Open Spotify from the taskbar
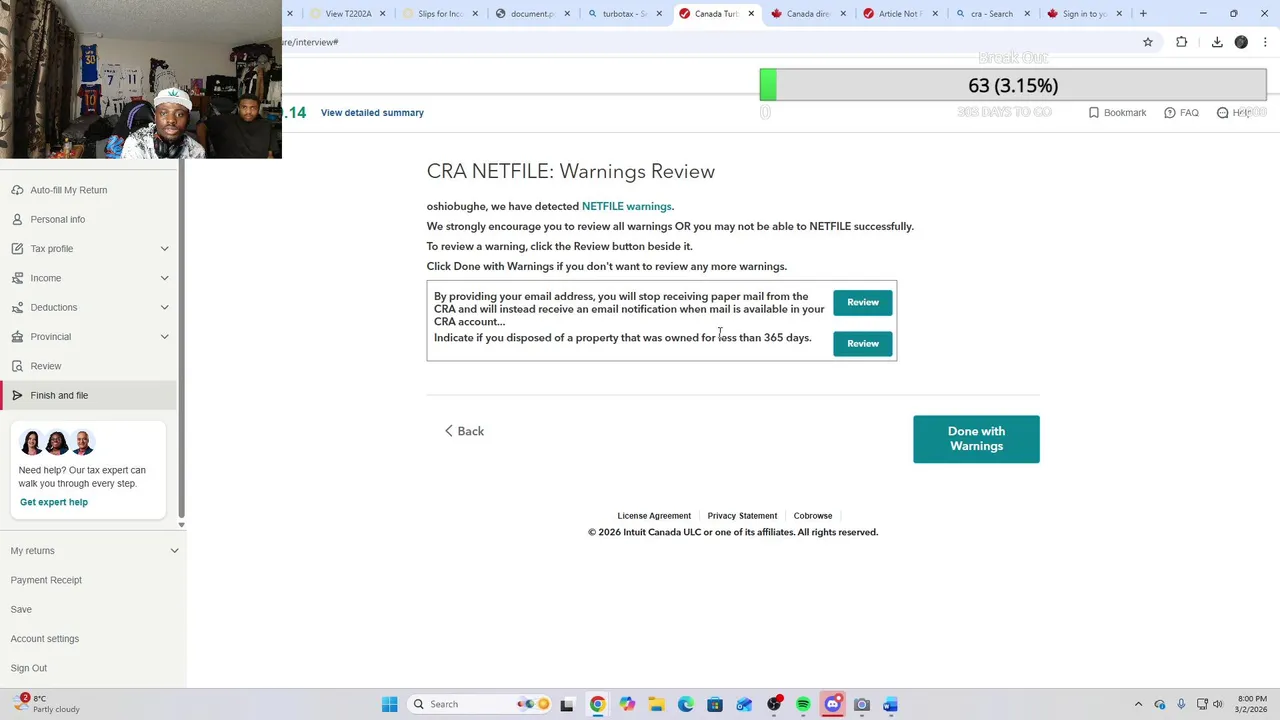 click(x=803, y=704)
